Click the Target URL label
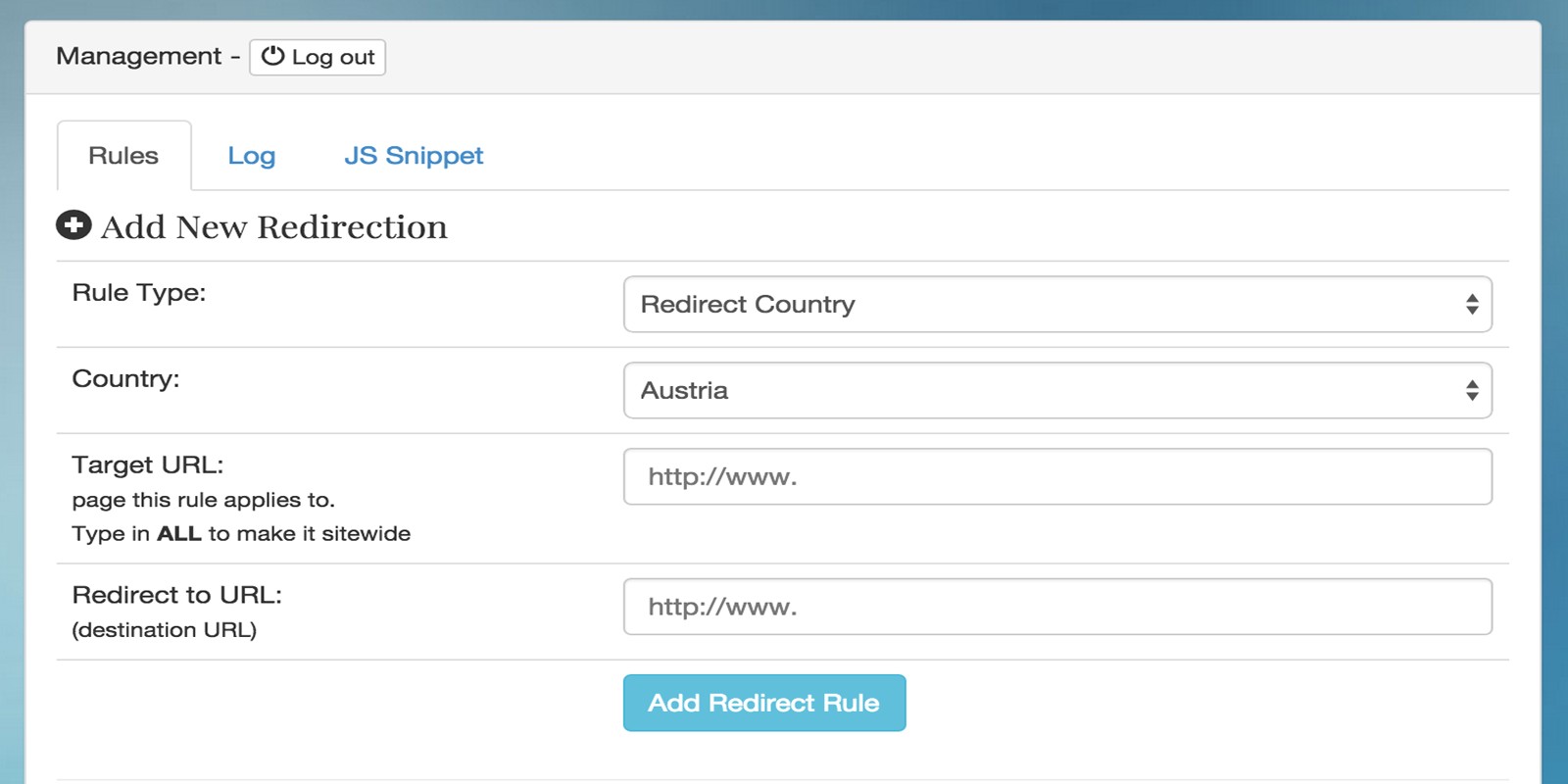Image resolution: width=1568 pixels, height=784 pixels. [148, 465]
